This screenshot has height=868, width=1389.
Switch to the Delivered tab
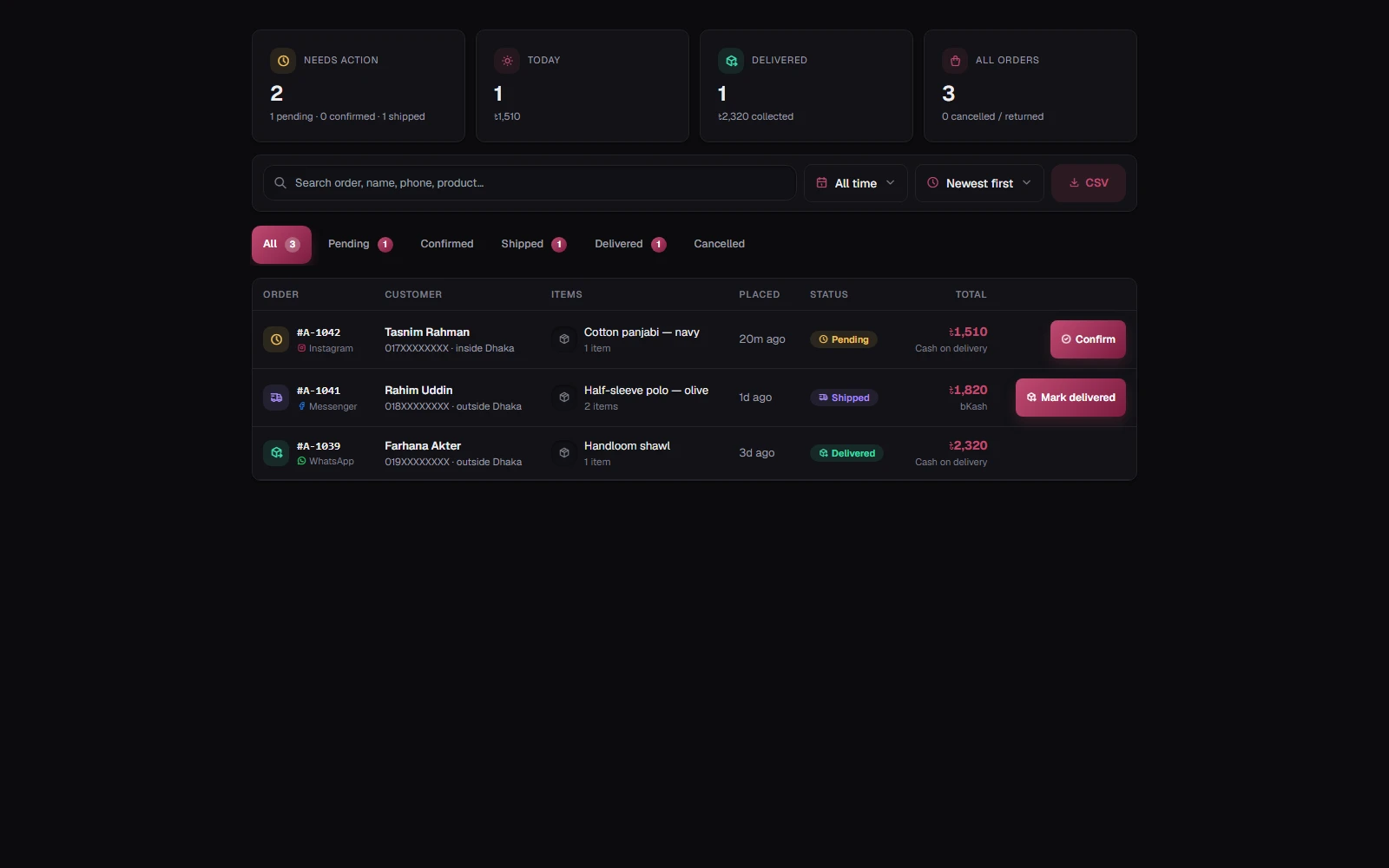(x=630, y=244)
